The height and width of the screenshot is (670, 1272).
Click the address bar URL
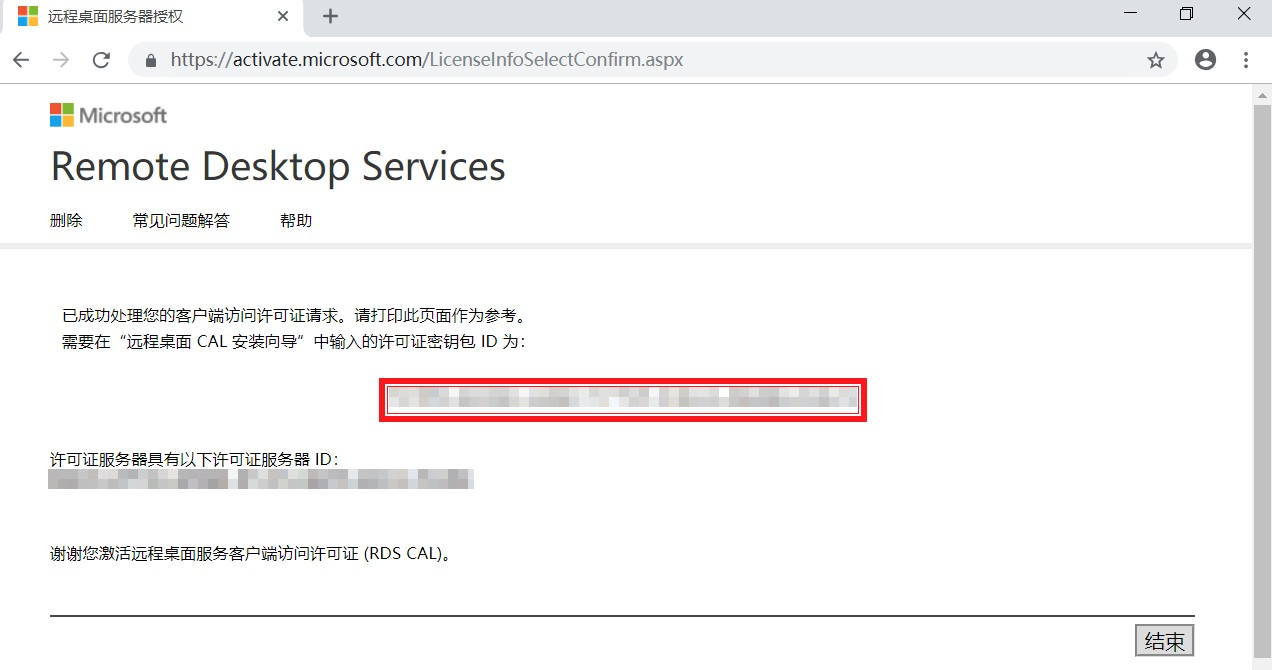coord(427,60)
